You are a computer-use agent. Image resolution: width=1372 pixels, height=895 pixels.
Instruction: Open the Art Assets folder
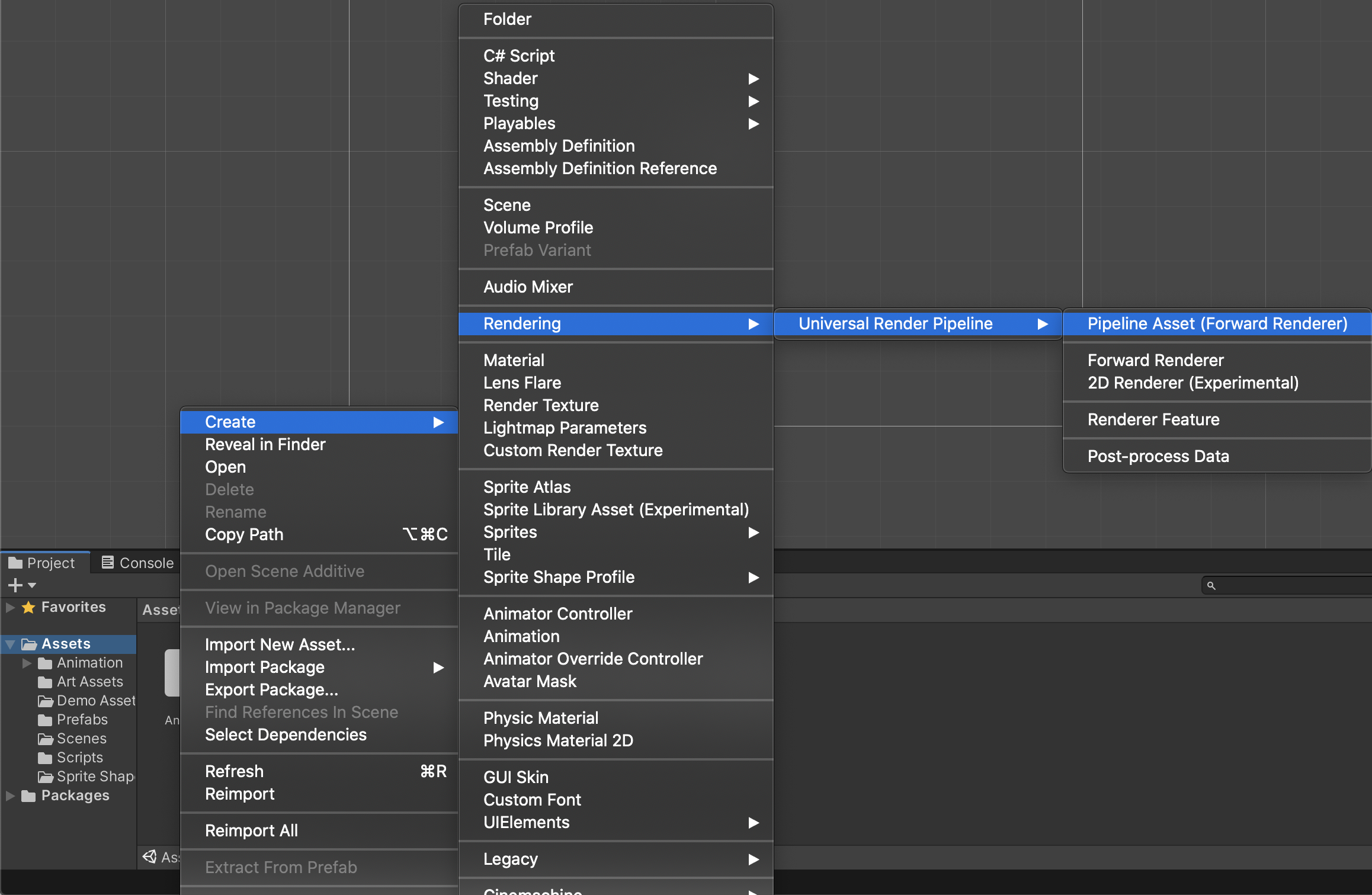89,682
